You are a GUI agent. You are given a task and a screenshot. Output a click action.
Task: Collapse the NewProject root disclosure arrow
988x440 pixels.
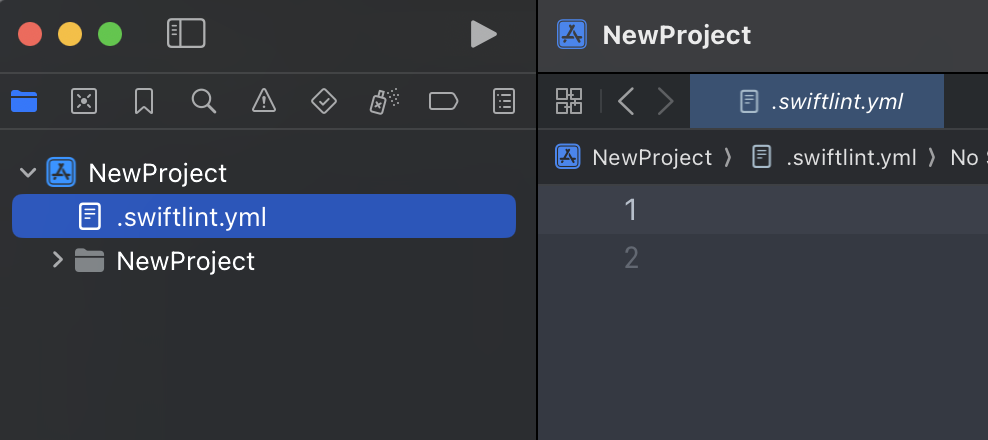[27, 173]
